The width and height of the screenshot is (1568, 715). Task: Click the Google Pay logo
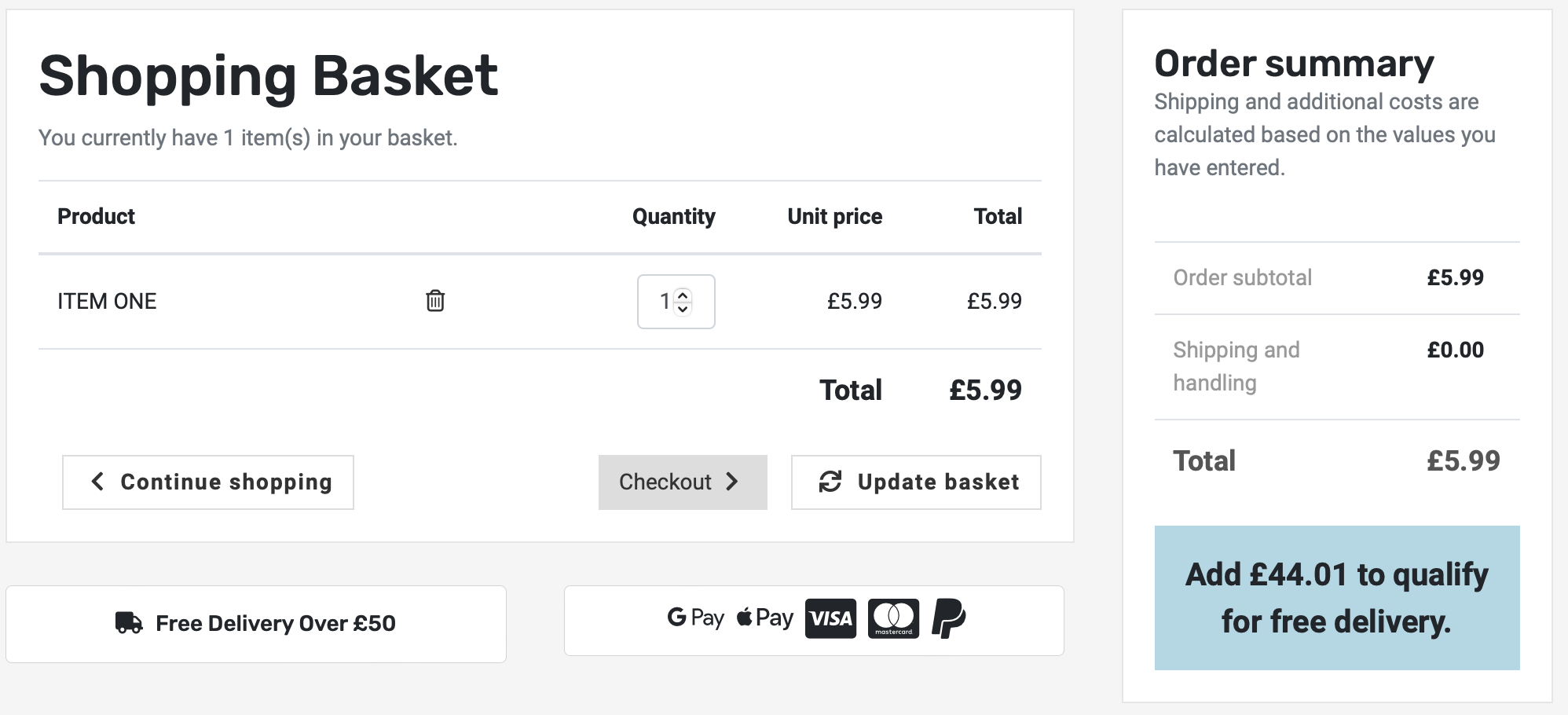(695, 618)
